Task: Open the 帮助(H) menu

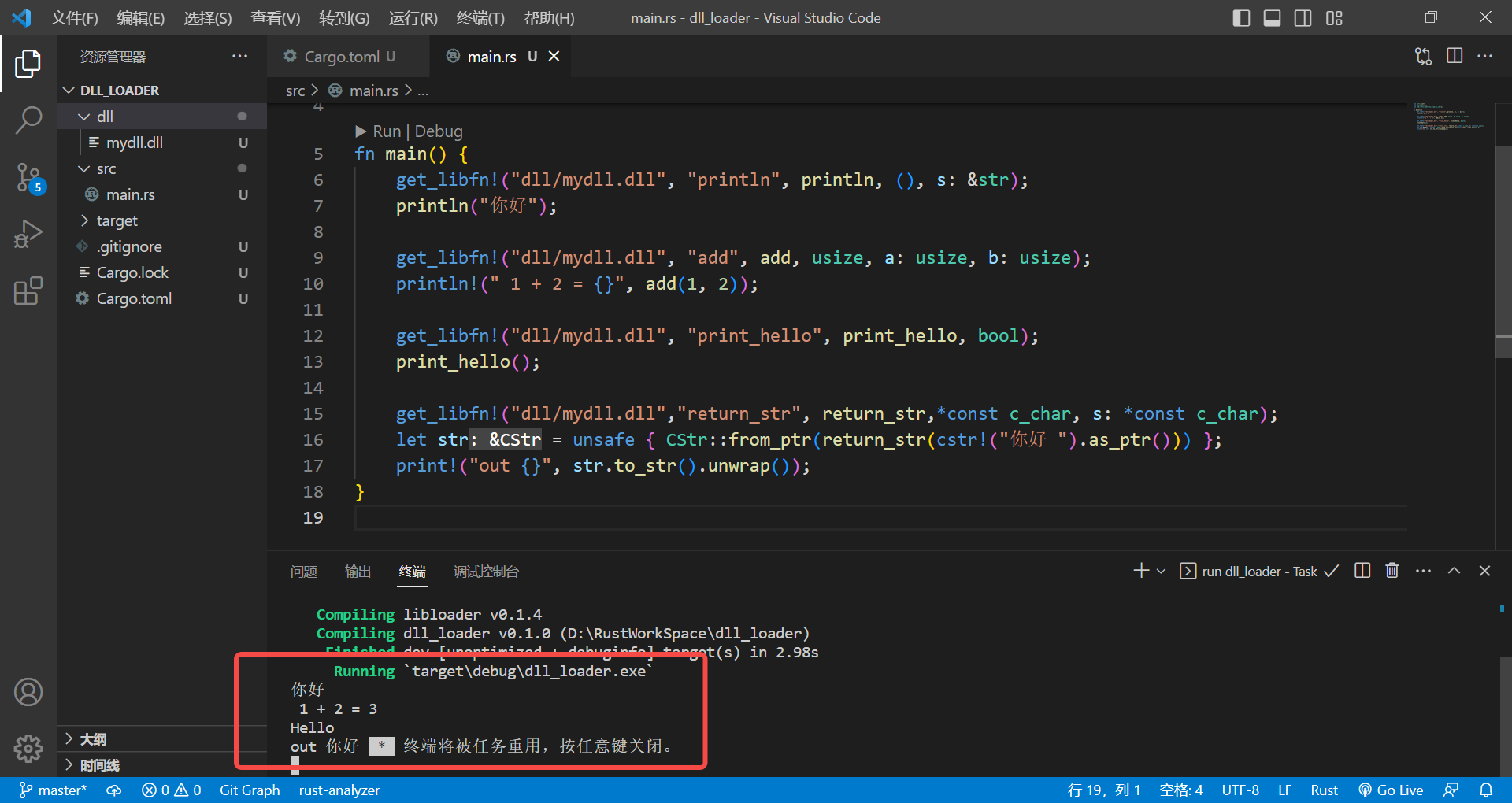Action: click(549, 18)
